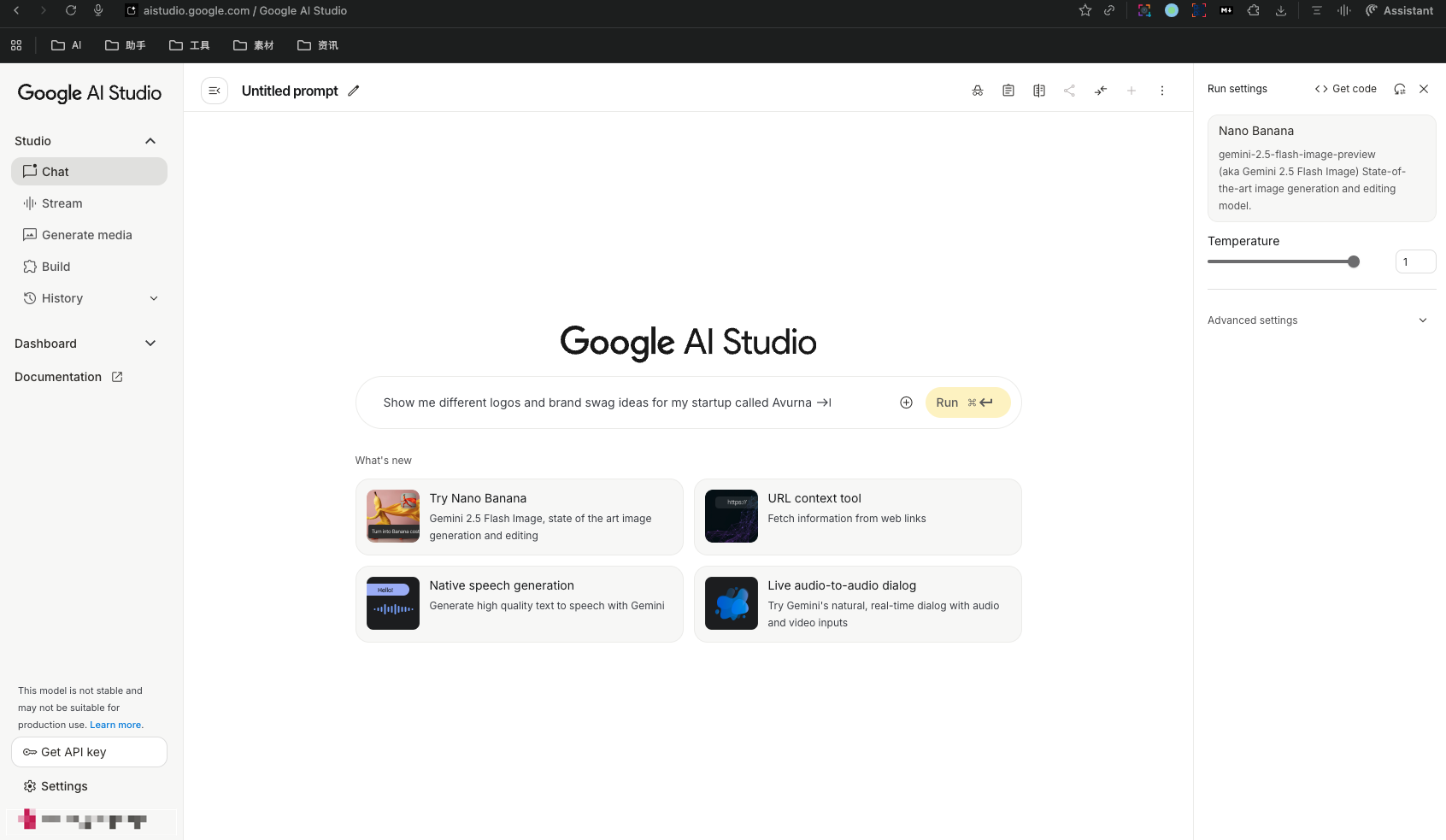
Task: Click the Google AI Studio sidebar logo
Action: (x=90, y=93)
